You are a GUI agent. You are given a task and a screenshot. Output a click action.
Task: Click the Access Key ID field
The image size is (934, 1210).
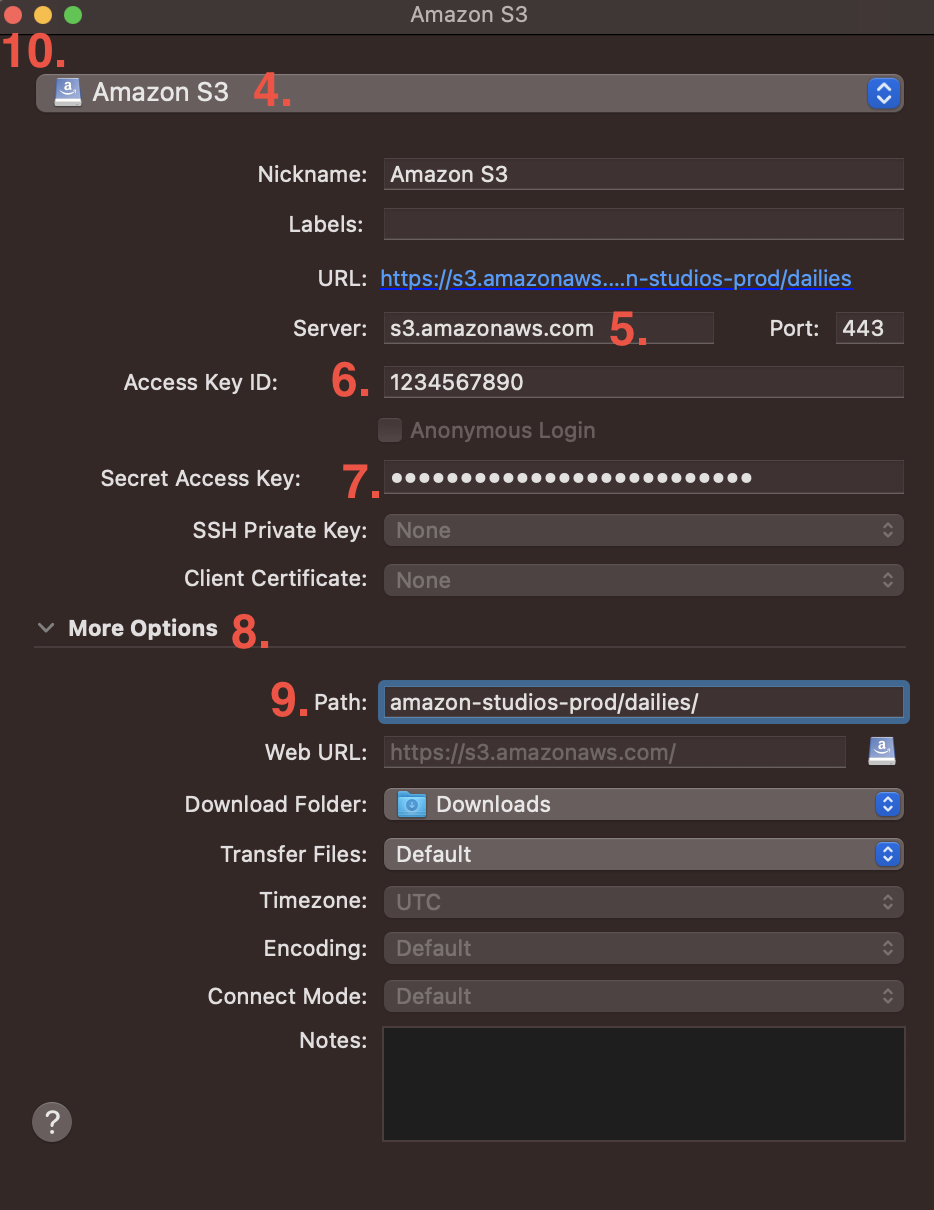click(644, 382)
